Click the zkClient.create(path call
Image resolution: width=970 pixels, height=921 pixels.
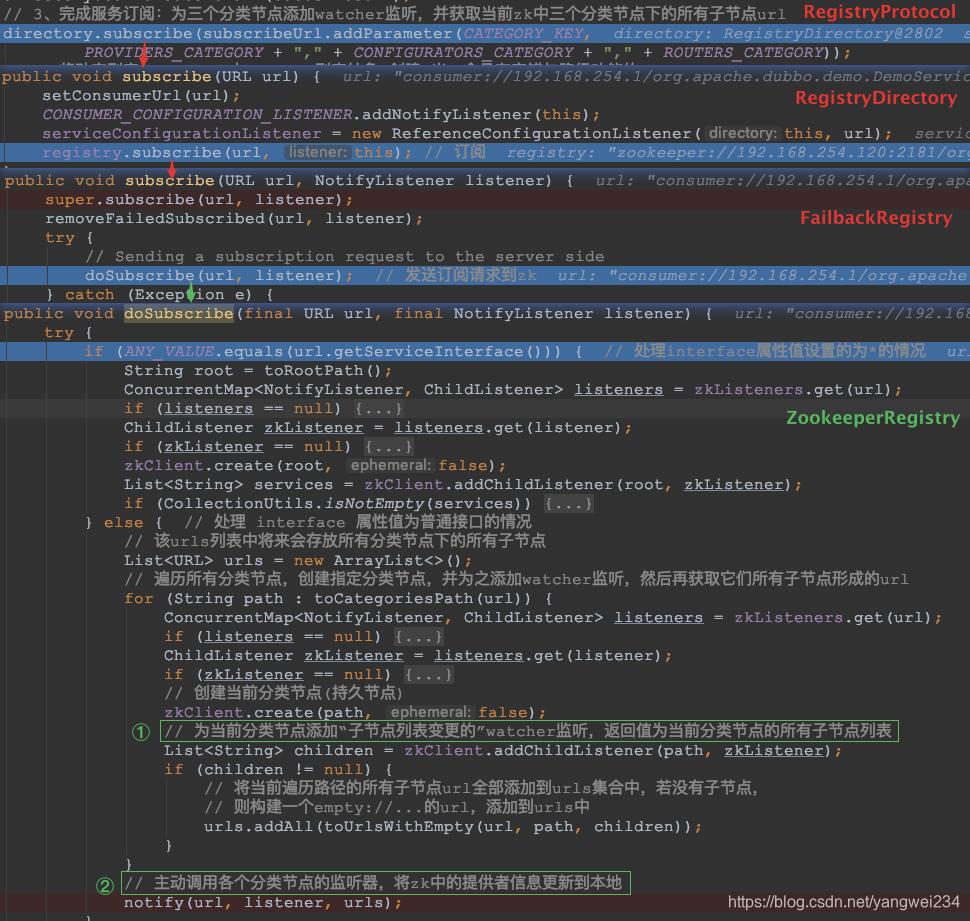[265, 713]
